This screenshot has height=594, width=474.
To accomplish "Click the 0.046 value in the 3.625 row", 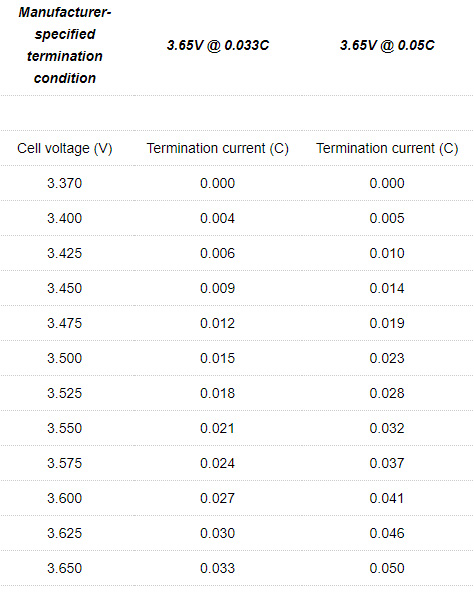I will click(x=387, y=533).
